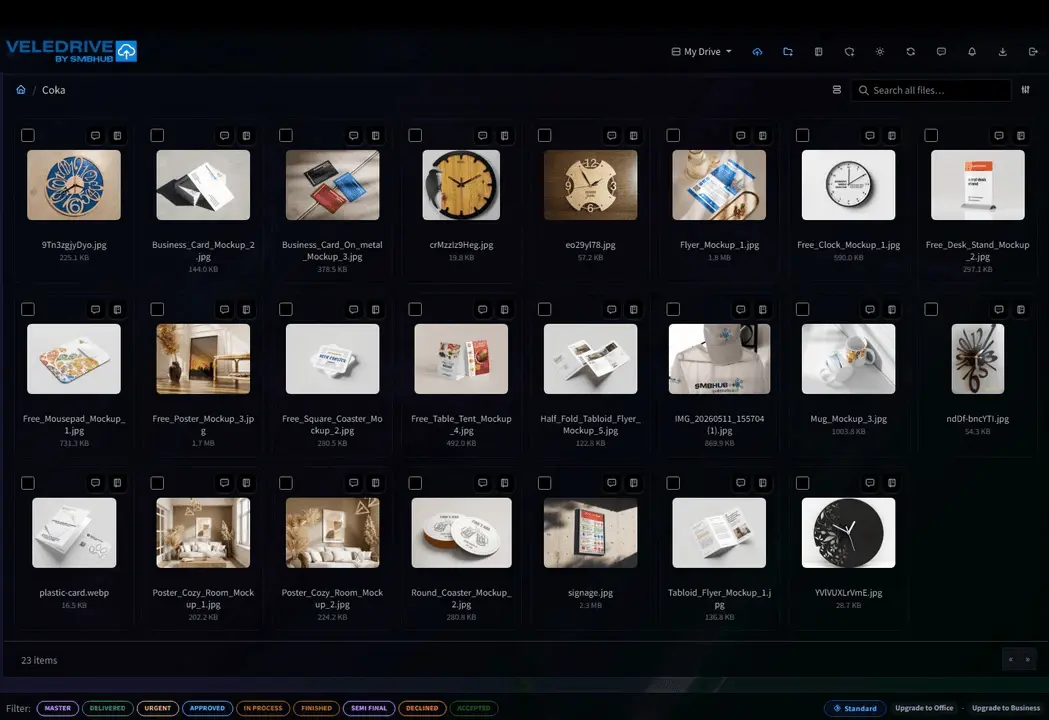Click Coka in the breadcrumb
This screenshot has height=720, width=1049.
pyautogui.click(x=54, y=90)
